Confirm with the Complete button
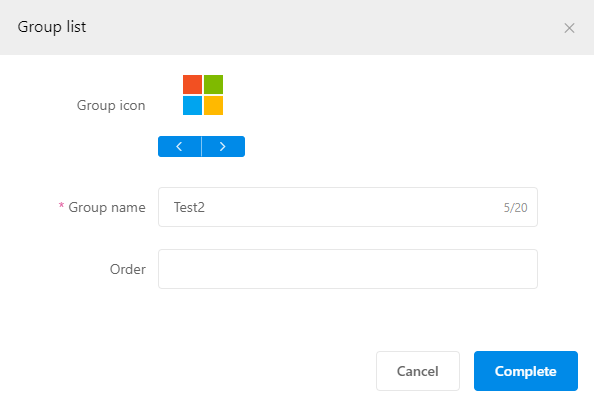The image size is (594, 407). pos(526,371)
